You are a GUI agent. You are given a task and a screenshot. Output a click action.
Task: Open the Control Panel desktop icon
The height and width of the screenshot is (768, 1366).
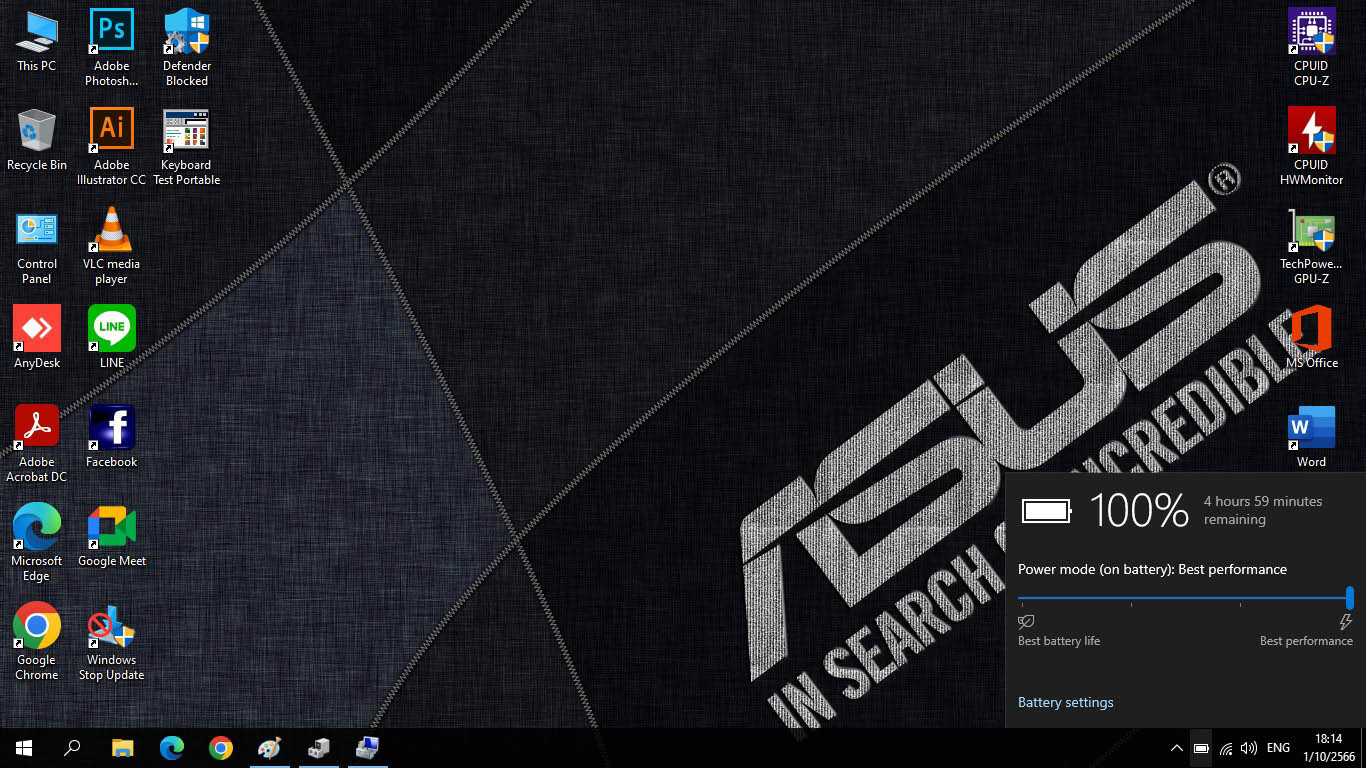(x=37, y=246)
